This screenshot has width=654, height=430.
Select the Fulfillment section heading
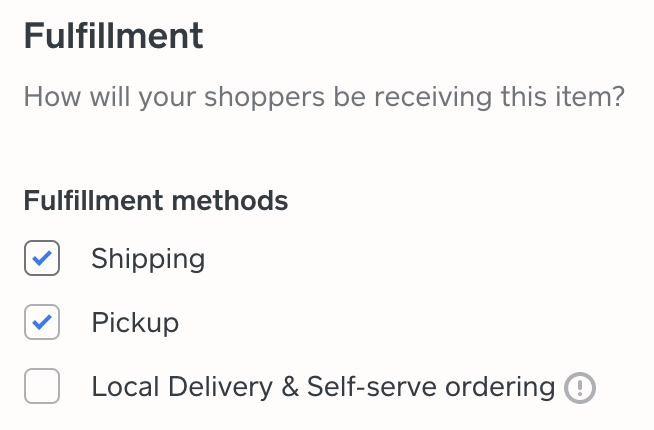point(113,37)
